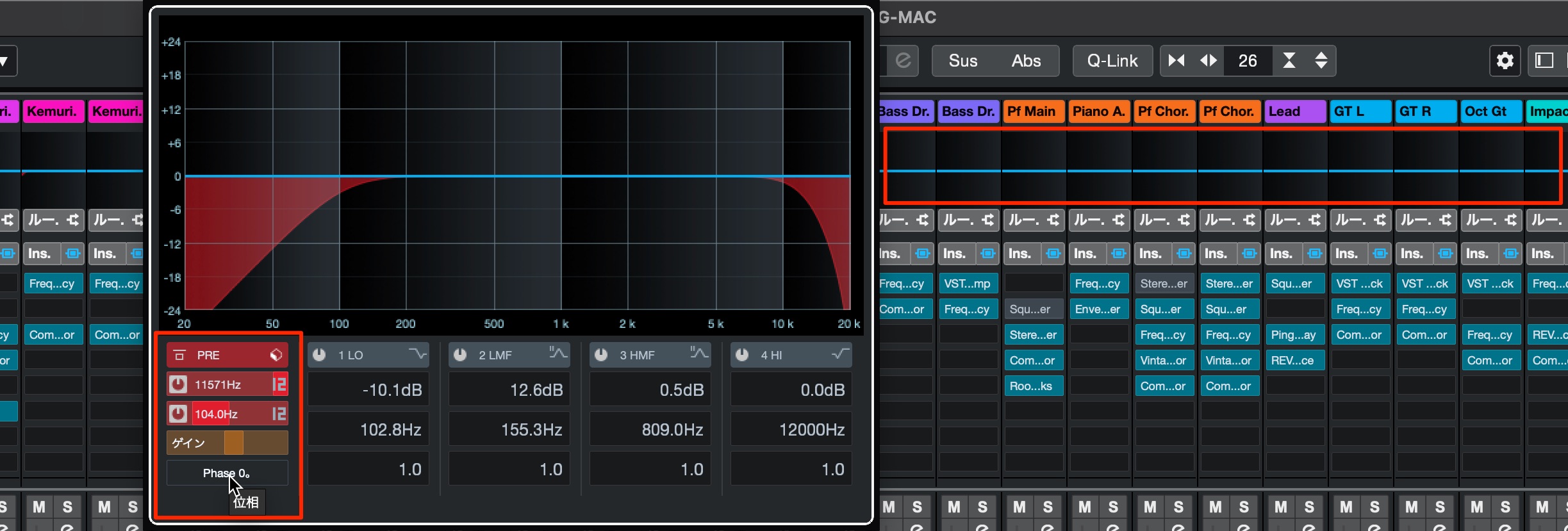Select the Piano A. channel name label
Screen dimensions: 1568x531
1099,111
